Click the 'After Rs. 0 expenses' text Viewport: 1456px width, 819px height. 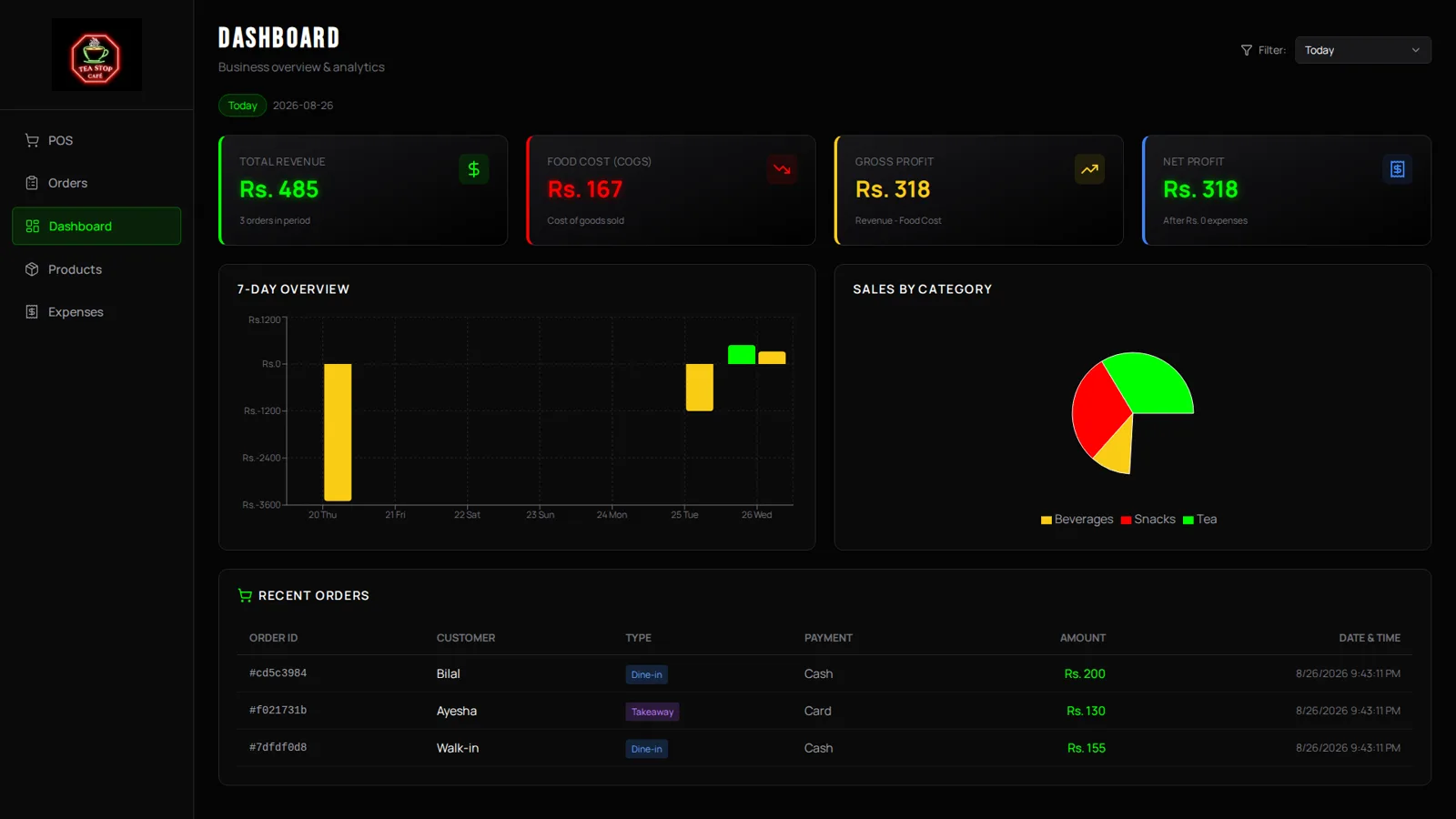click(x=1205, y=221)
